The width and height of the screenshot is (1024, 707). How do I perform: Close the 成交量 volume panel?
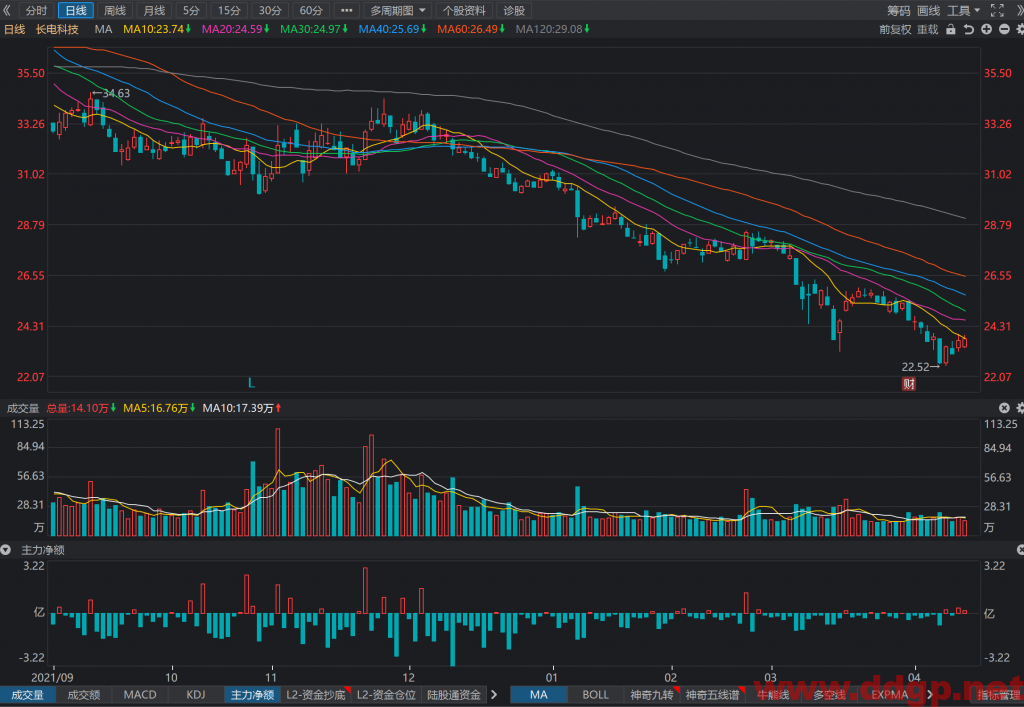point(1004,408)
